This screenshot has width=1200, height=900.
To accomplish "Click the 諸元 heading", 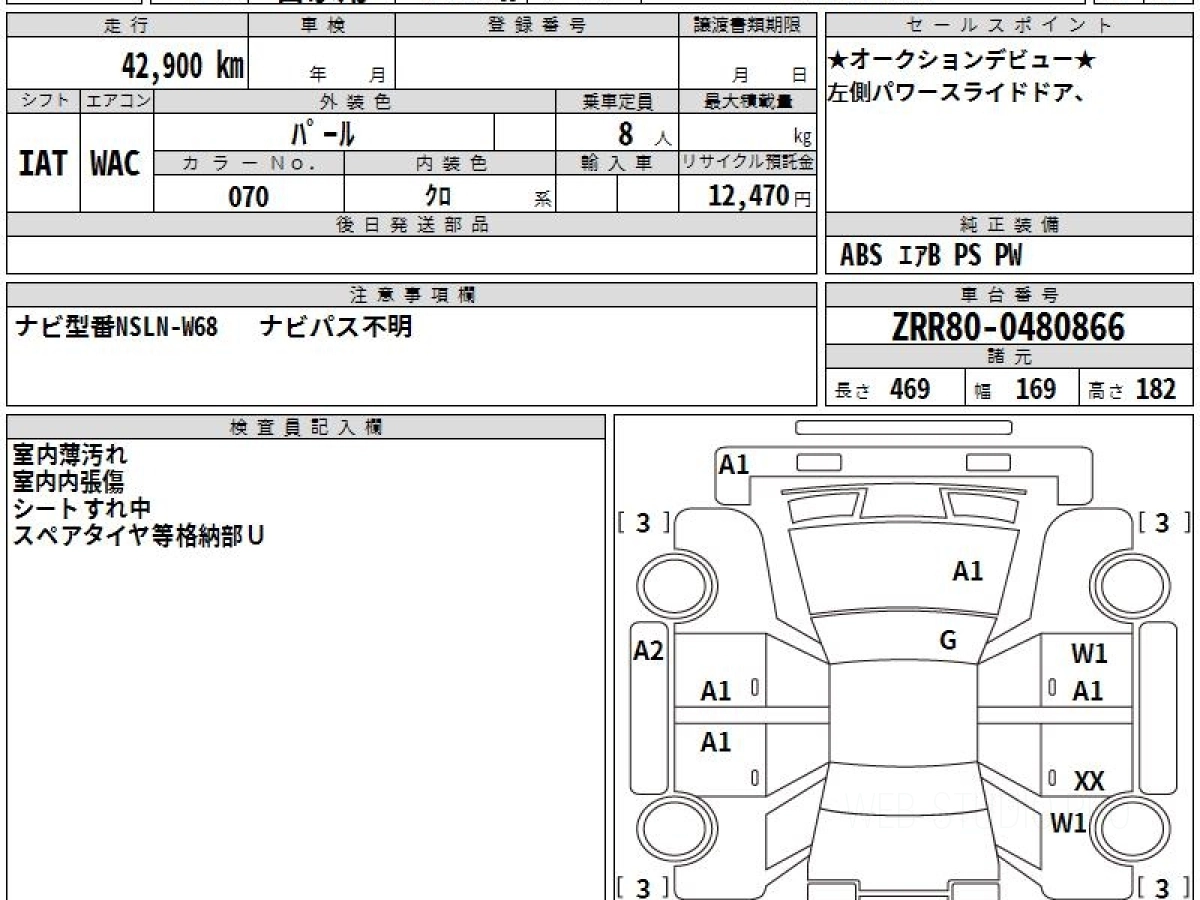I will click(x=1009, y=357).
